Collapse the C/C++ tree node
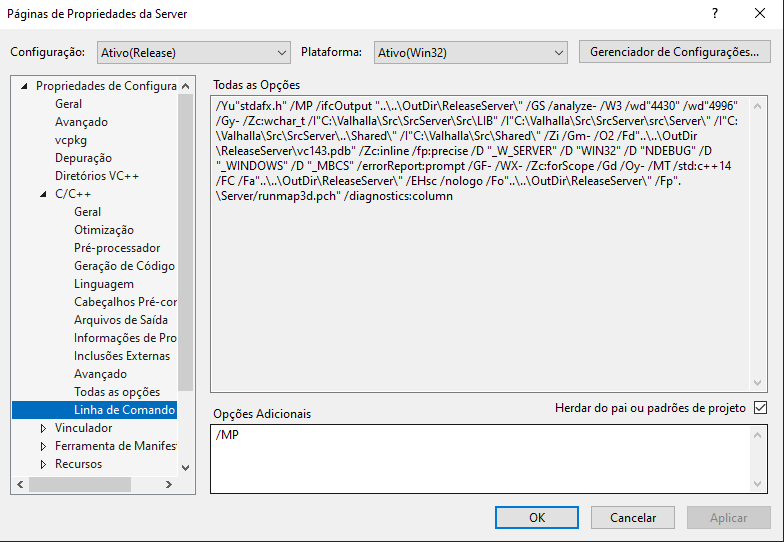Viewport: 784px width, 542px height. (43, 194)
